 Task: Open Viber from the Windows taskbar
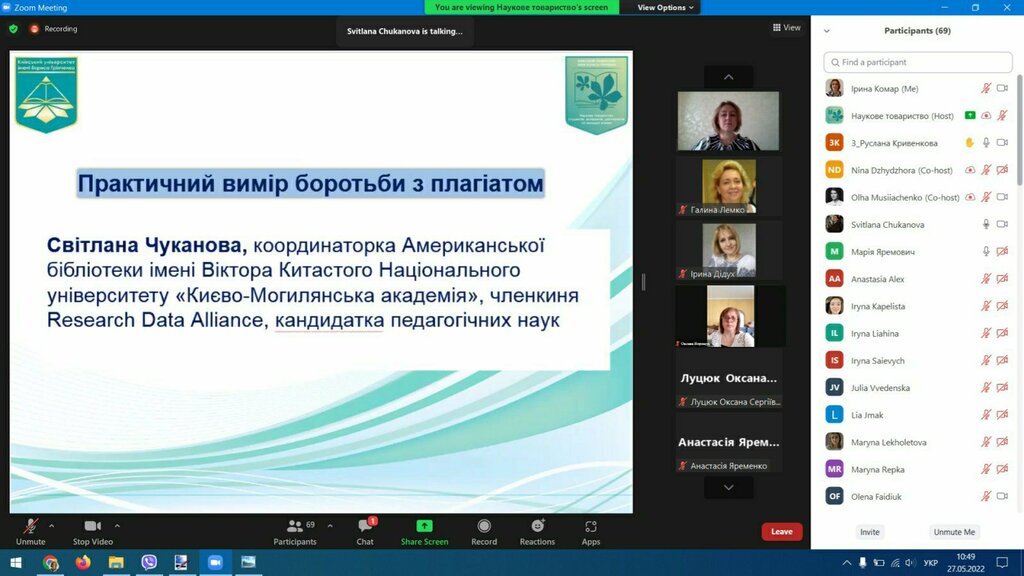[149, 563]
